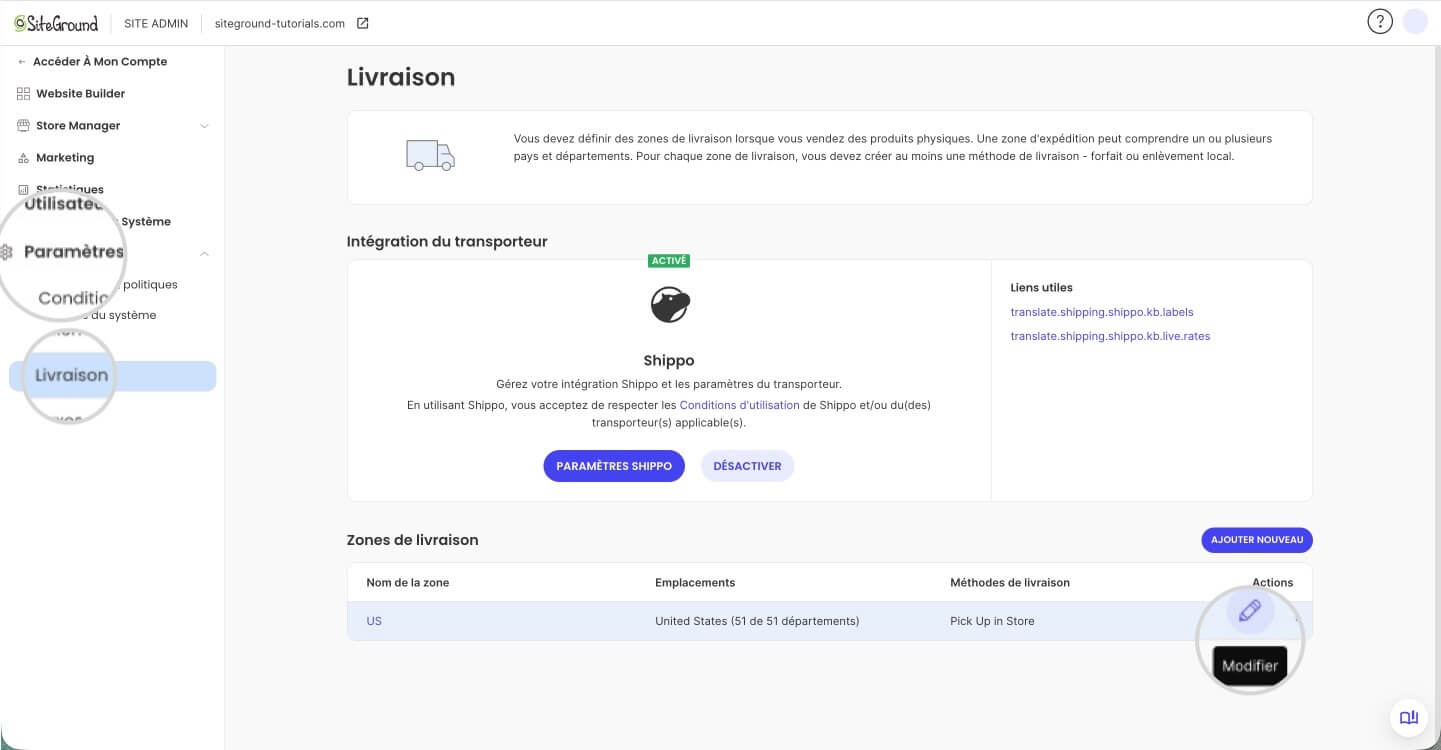1441x750 pixels.
Task: Open the knowledge base book icon
Action: point(1409,717)
